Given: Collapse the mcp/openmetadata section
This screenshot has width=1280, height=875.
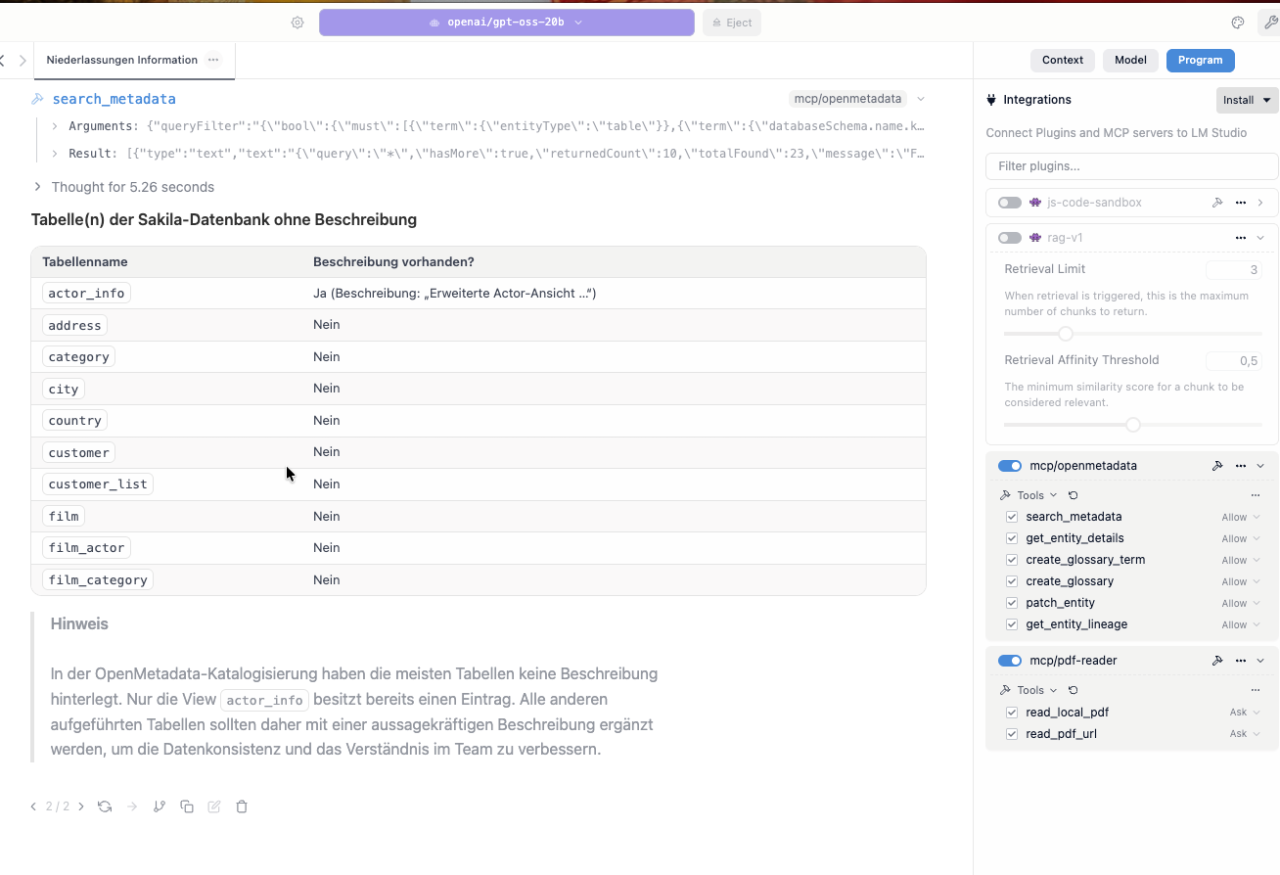Looking at the screenshot, I should click(x=1261, y=465).
